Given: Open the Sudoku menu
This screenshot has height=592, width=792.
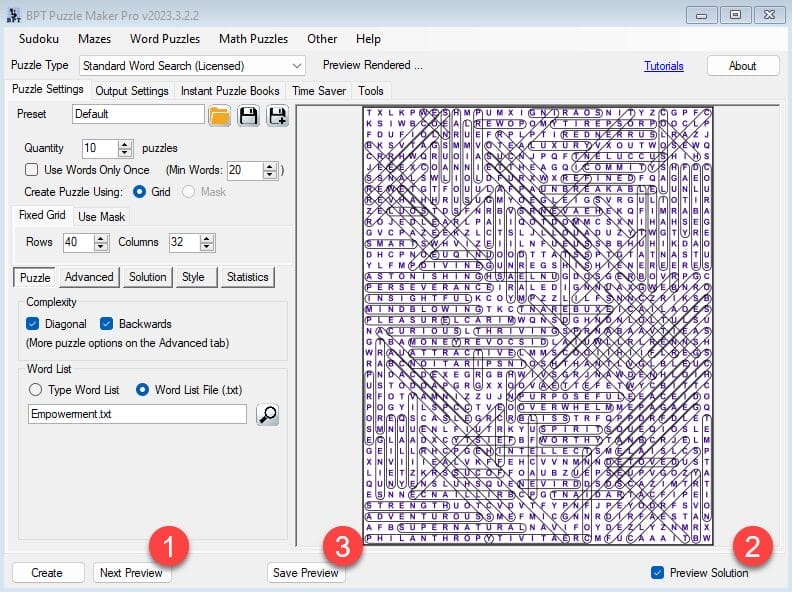Looking at the screenshot, I should click(39, 39).
